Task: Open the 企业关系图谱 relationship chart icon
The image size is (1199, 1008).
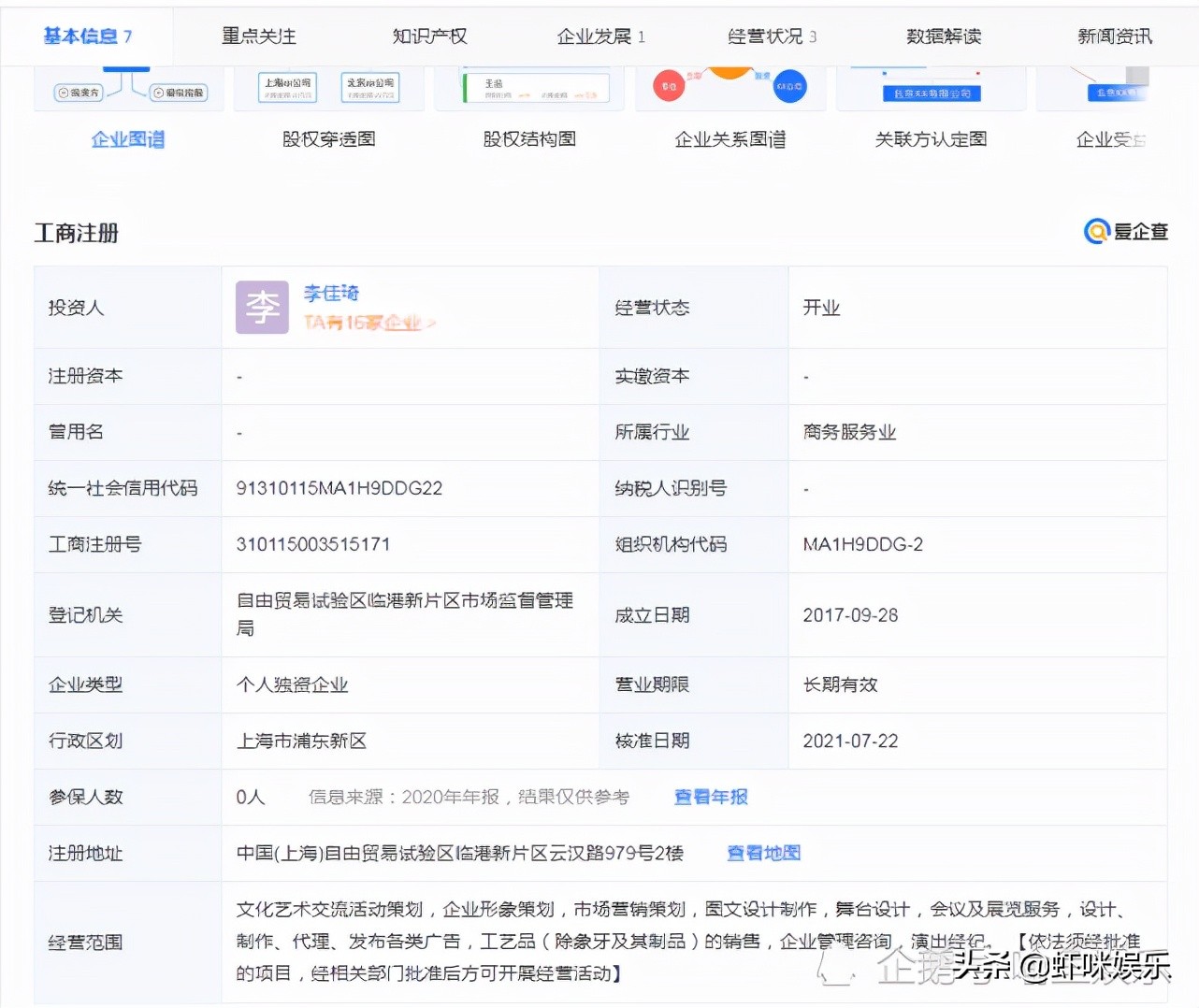Action: (730, 87)
